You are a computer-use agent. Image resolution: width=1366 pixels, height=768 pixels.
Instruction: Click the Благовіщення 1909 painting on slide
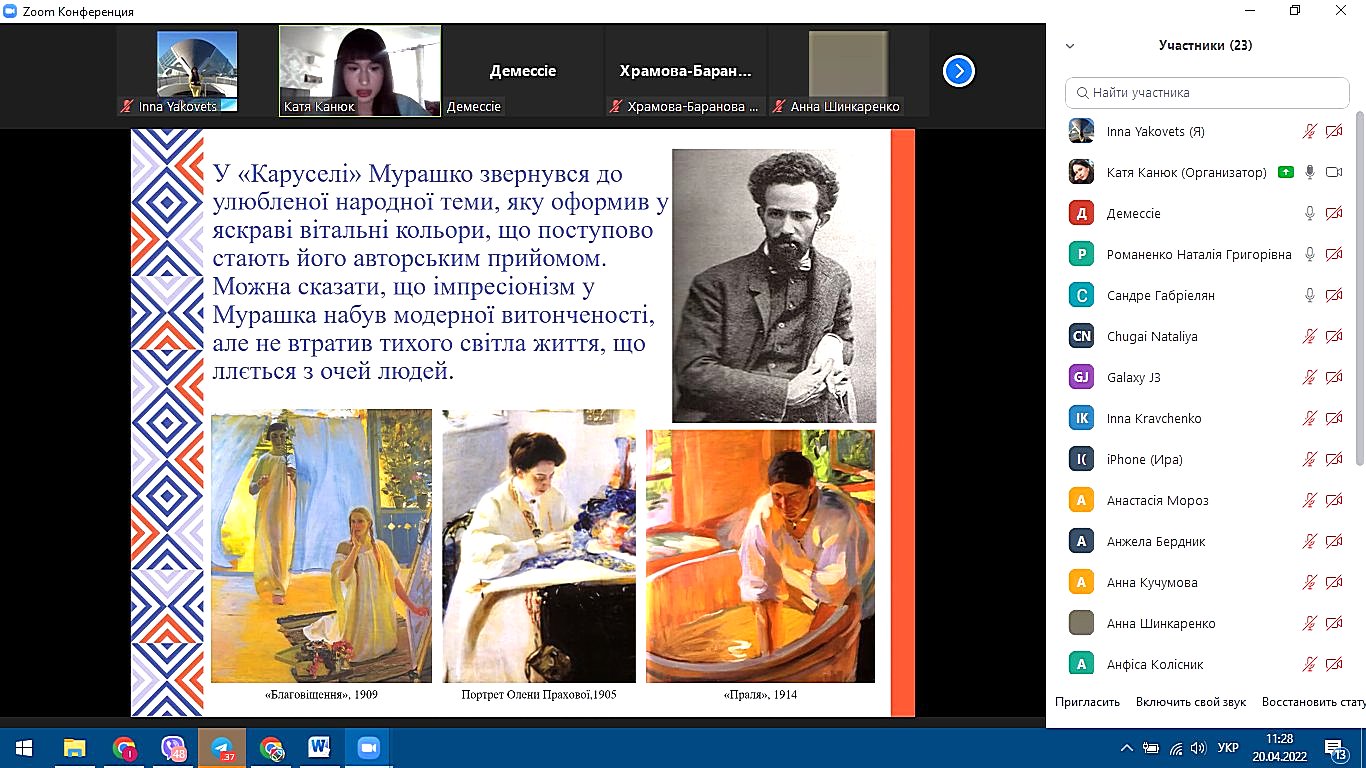pos(321,546)
